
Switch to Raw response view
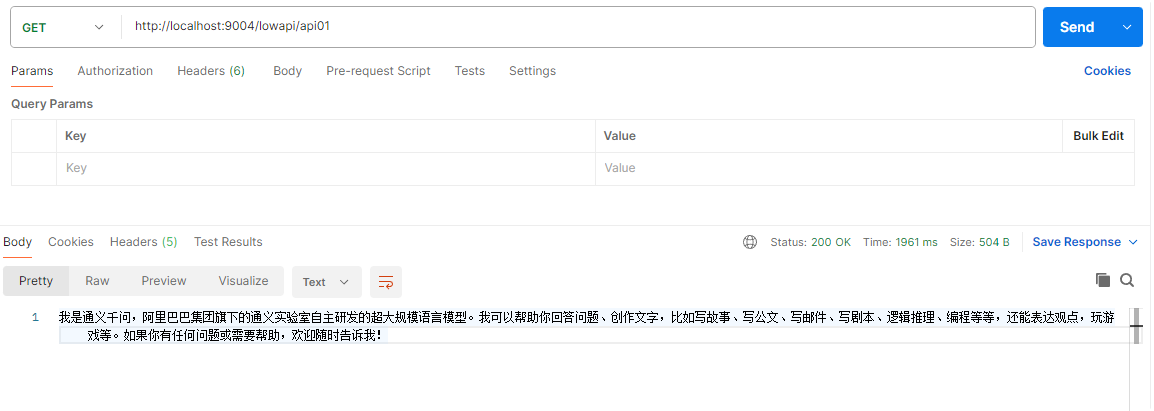tap(97, 281)
